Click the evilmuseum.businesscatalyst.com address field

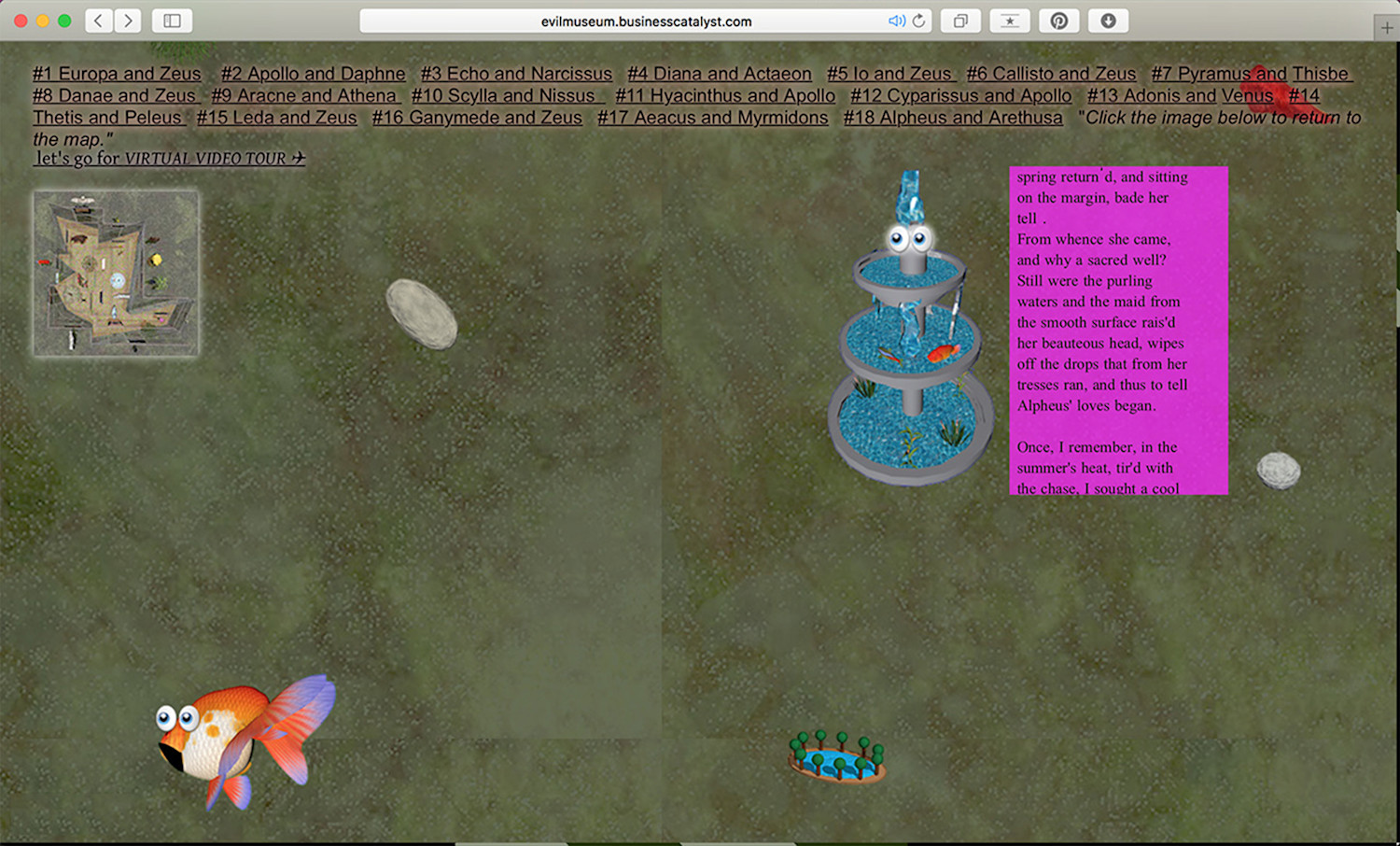click(x=646, y=21)
